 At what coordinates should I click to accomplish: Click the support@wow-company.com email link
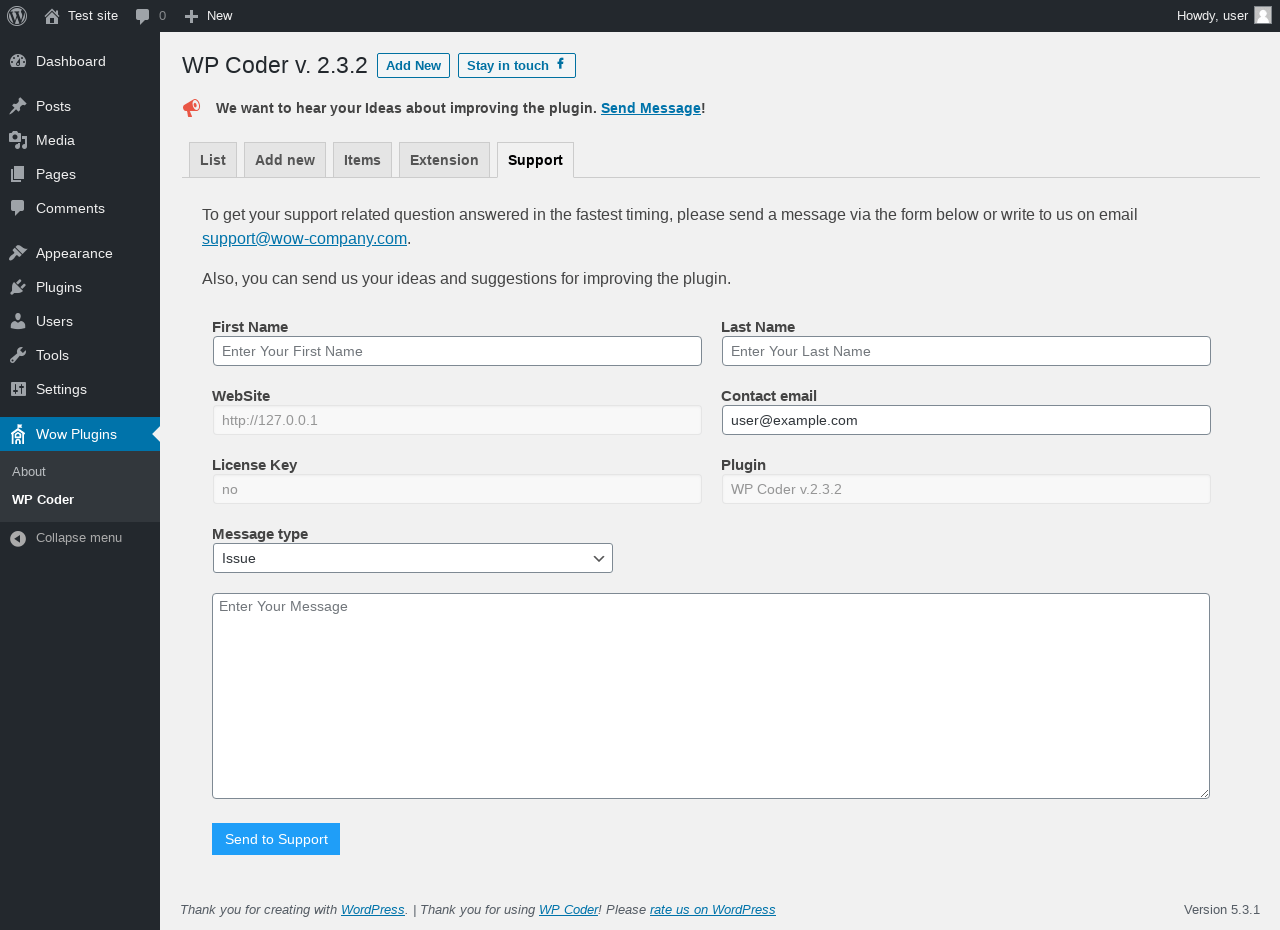coord(304,238)
